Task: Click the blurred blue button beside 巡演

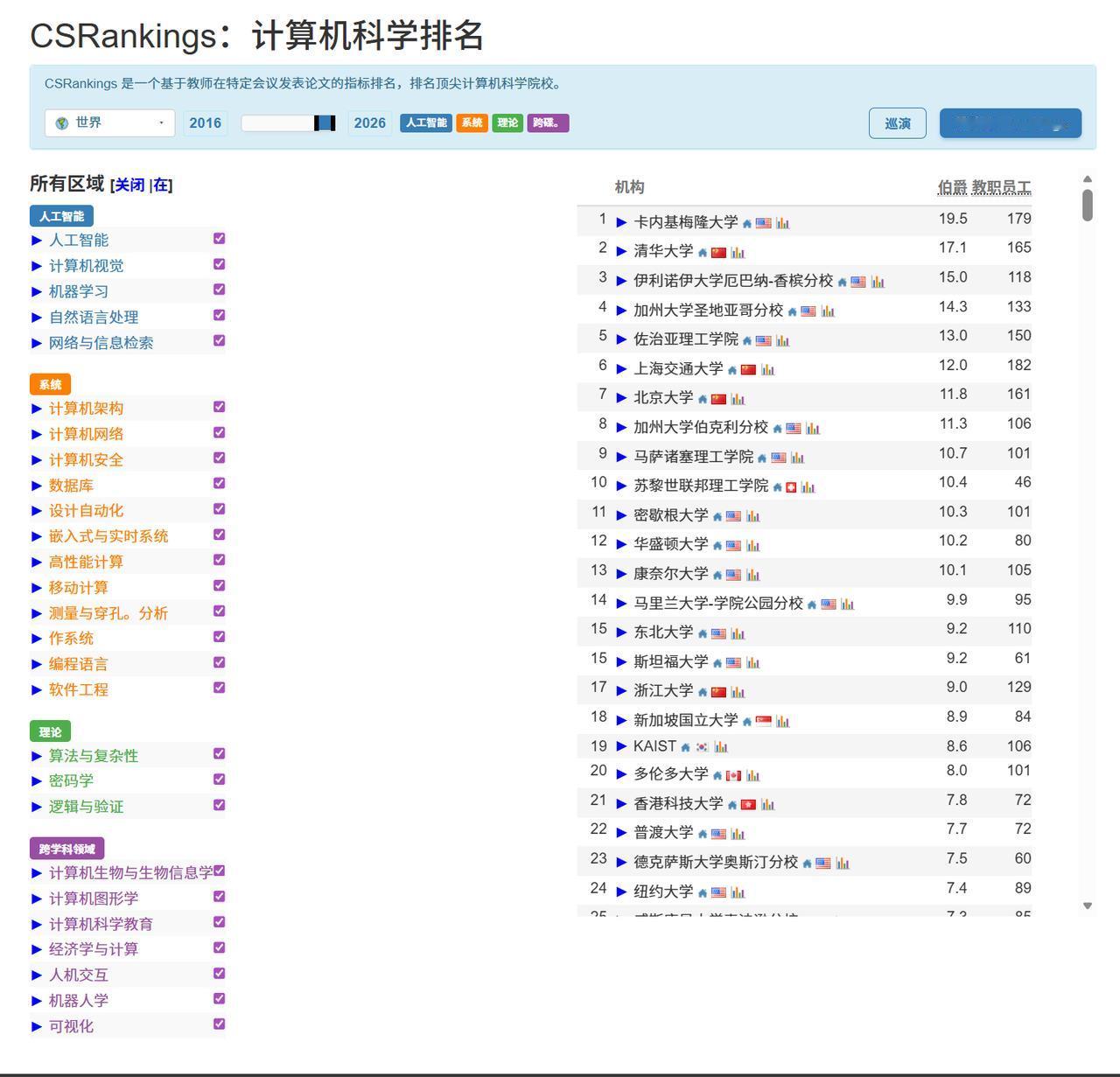Action: pyautogui.click(x=1011, y=123)
